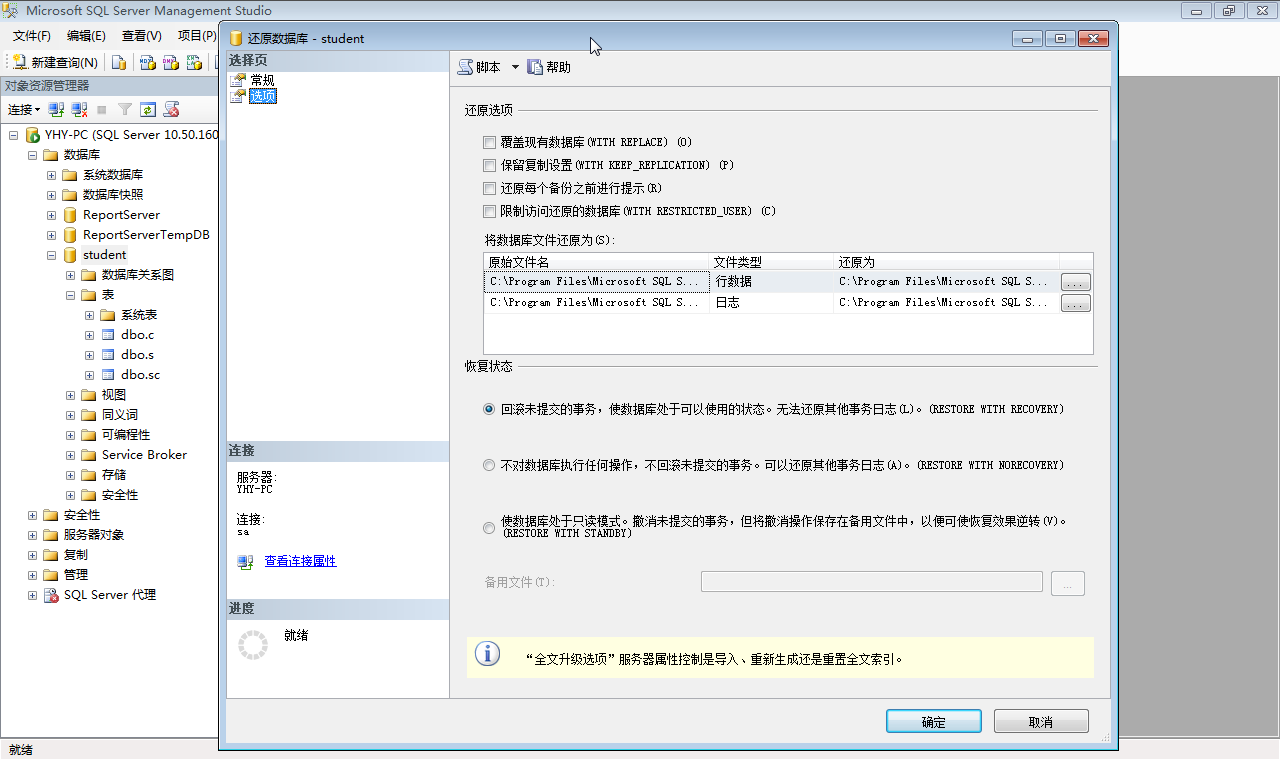This screenshot has height=760, width=1280.
Task: Open the 脚本 dropdown arrow
Action: pyautogui.click(x=515, y=67)
